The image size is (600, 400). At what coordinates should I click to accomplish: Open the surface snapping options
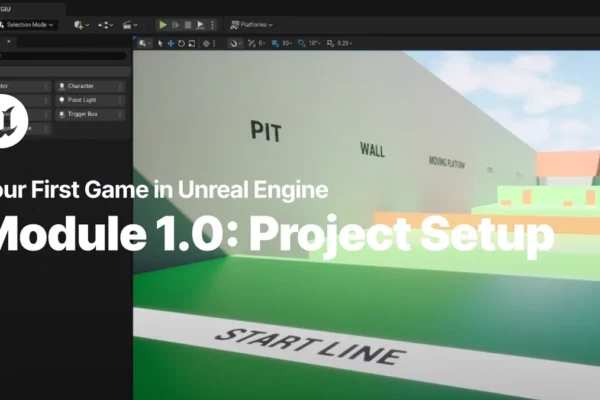coord(235,44)
